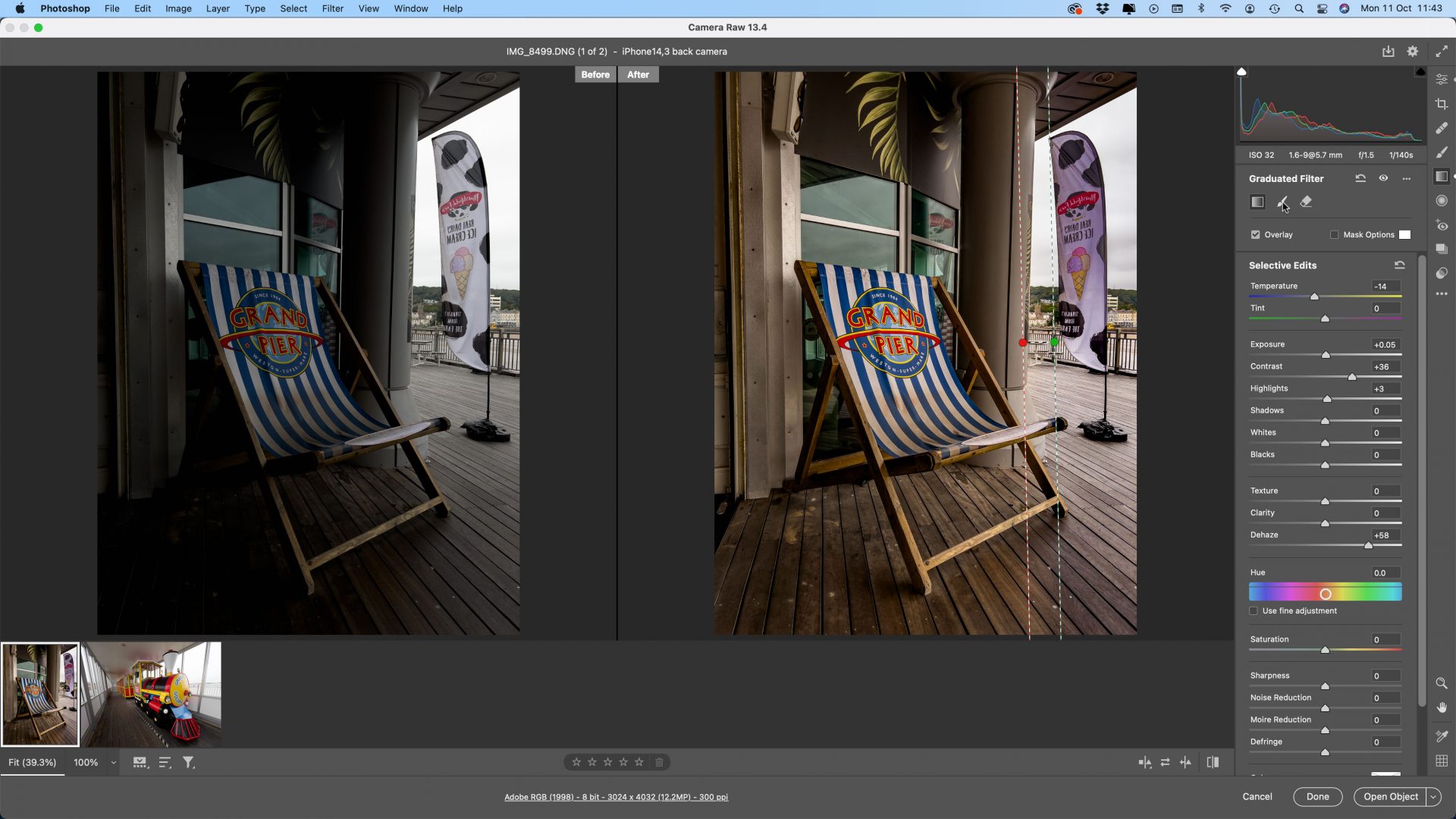
Task: Click the eraser icon under Graduated Filter
Action: click(x=1306, y=202)
